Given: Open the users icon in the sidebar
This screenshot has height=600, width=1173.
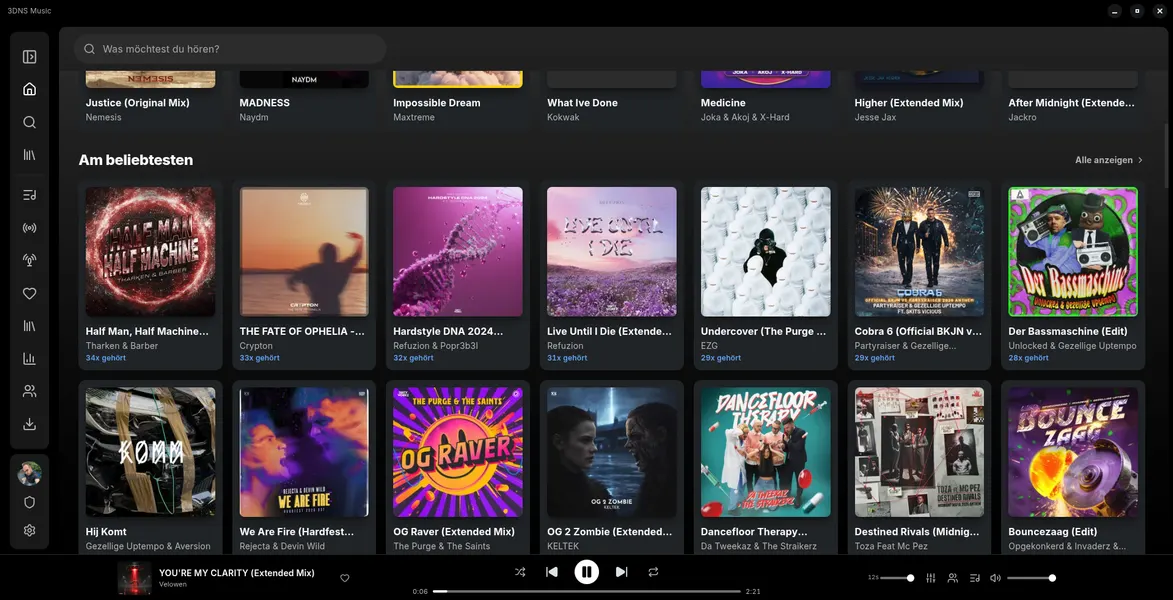Looking at the screenshot, I should [x=29, y=391].
